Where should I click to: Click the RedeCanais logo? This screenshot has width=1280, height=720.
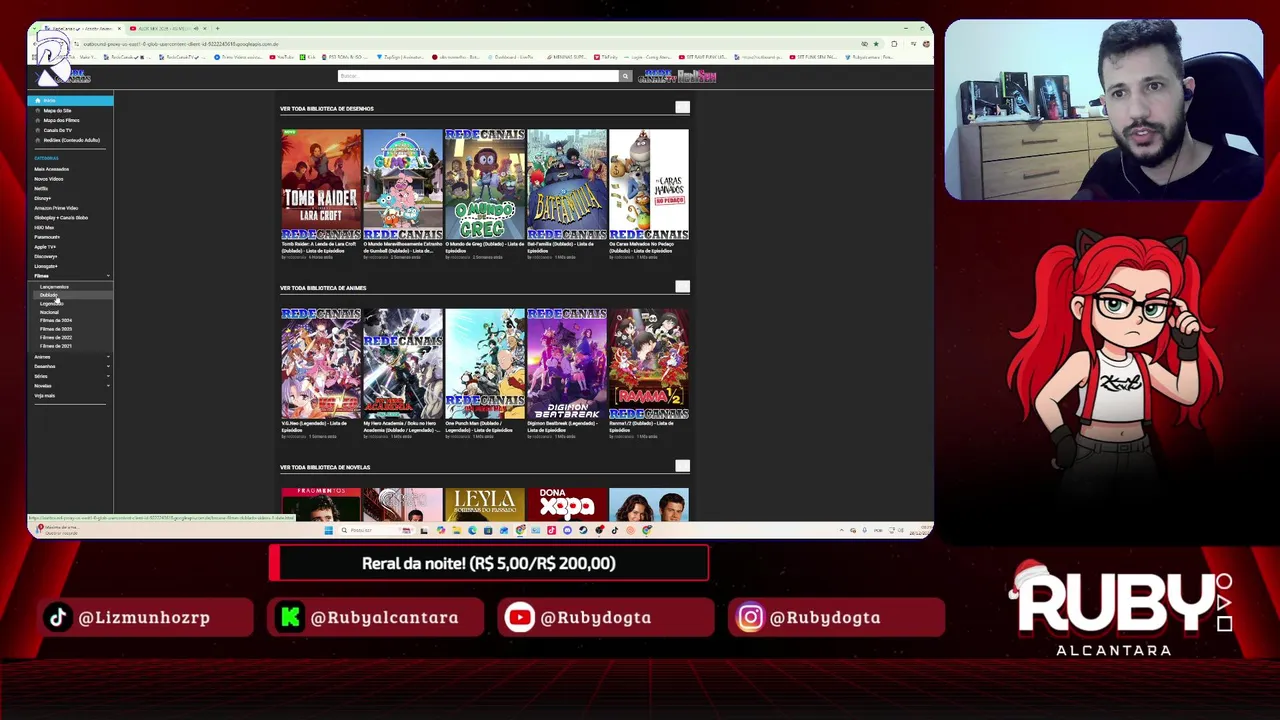coord(62,76)
